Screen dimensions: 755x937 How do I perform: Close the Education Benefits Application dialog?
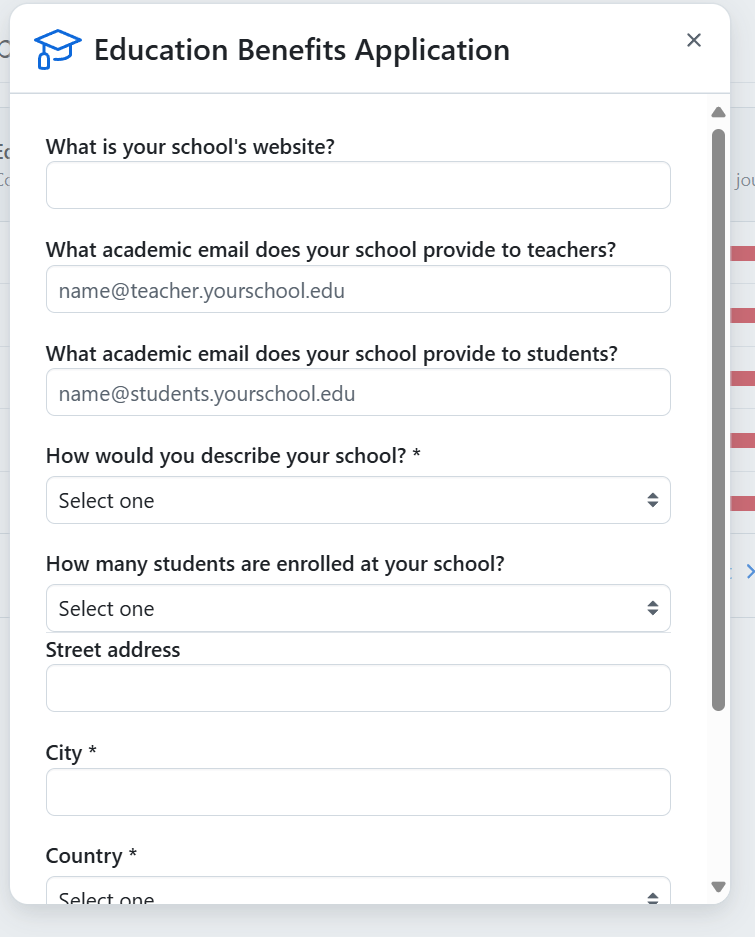(694, 40)
